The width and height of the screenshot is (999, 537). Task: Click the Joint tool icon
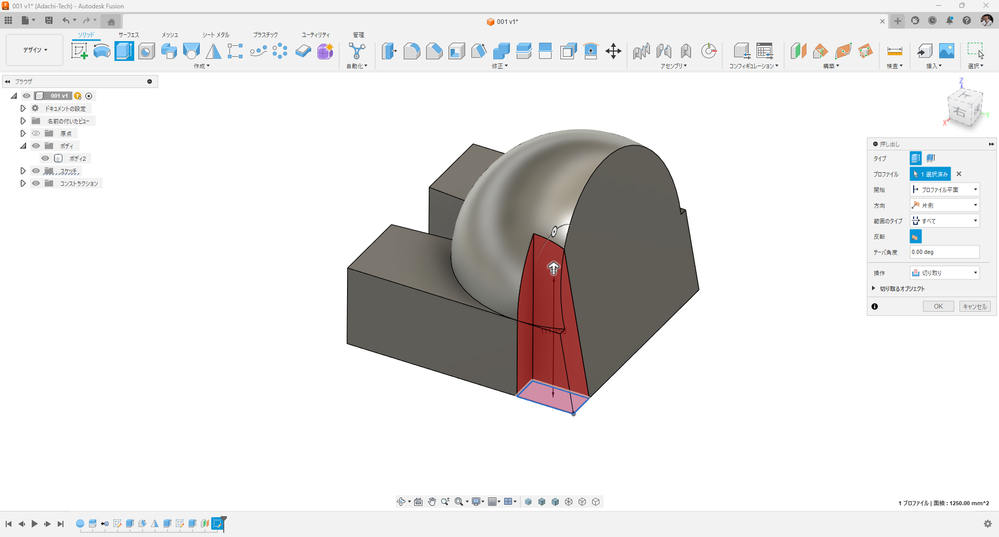pos(663,51)
